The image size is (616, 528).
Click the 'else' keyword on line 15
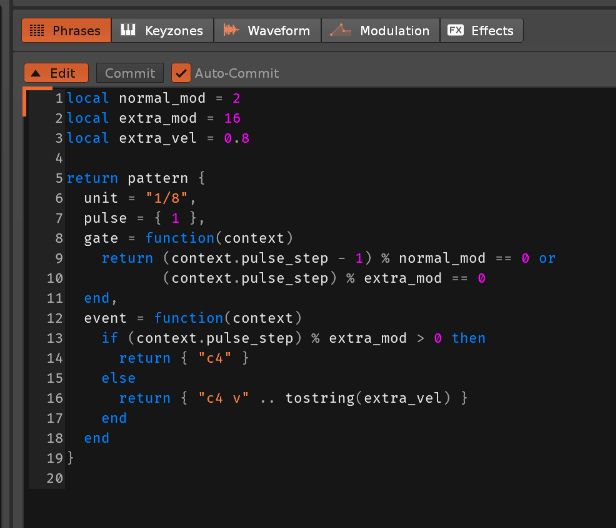pyautogui.click(x=119, y=378)
